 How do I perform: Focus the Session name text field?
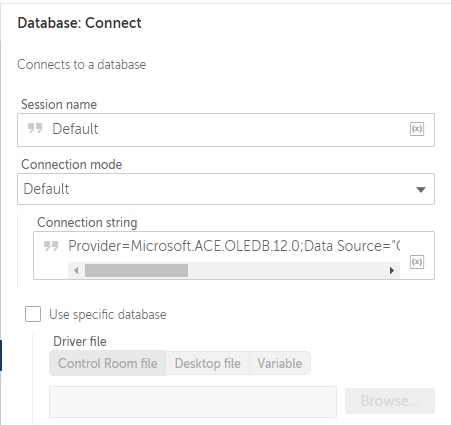click(x=226, y=130)
